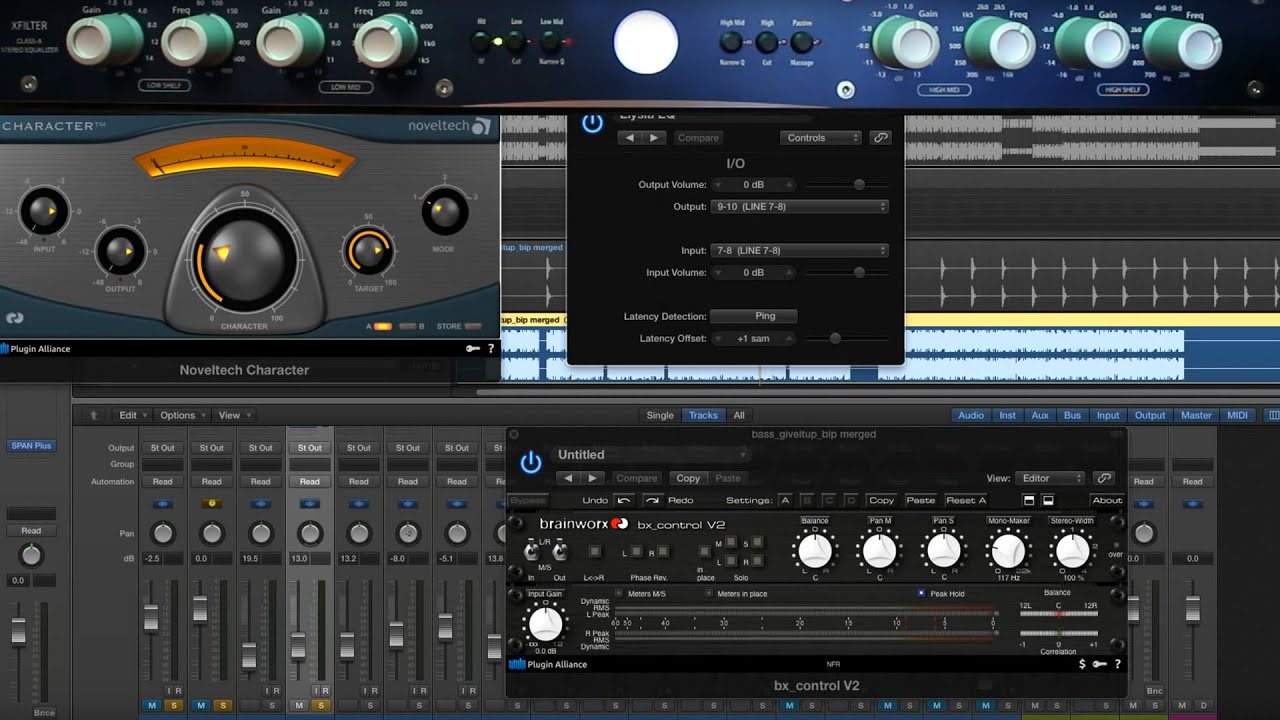Click key license icon in bx_control

1099,664
